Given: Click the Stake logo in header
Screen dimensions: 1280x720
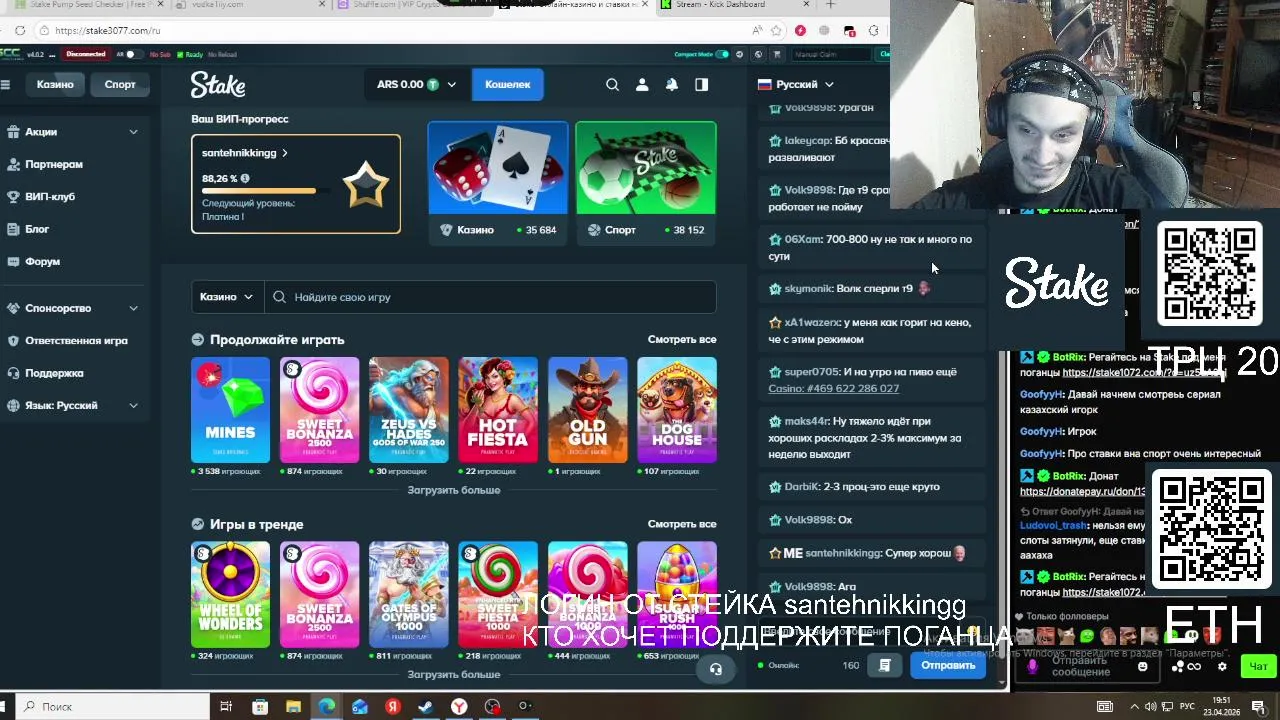Looking at the screenshot, I should pos(218,85).
